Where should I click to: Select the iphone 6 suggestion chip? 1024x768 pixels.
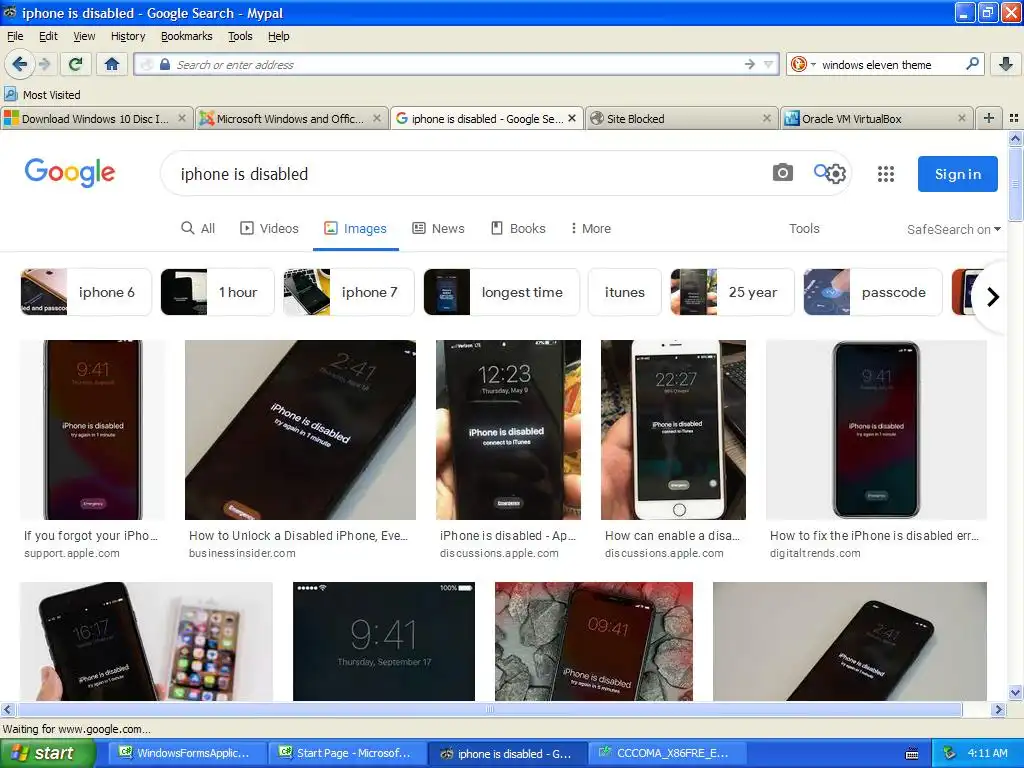[86, 292]
